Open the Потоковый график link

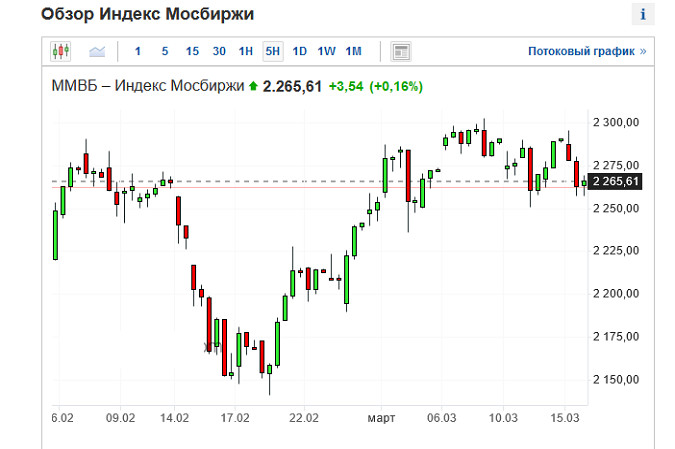coord(587,51)
